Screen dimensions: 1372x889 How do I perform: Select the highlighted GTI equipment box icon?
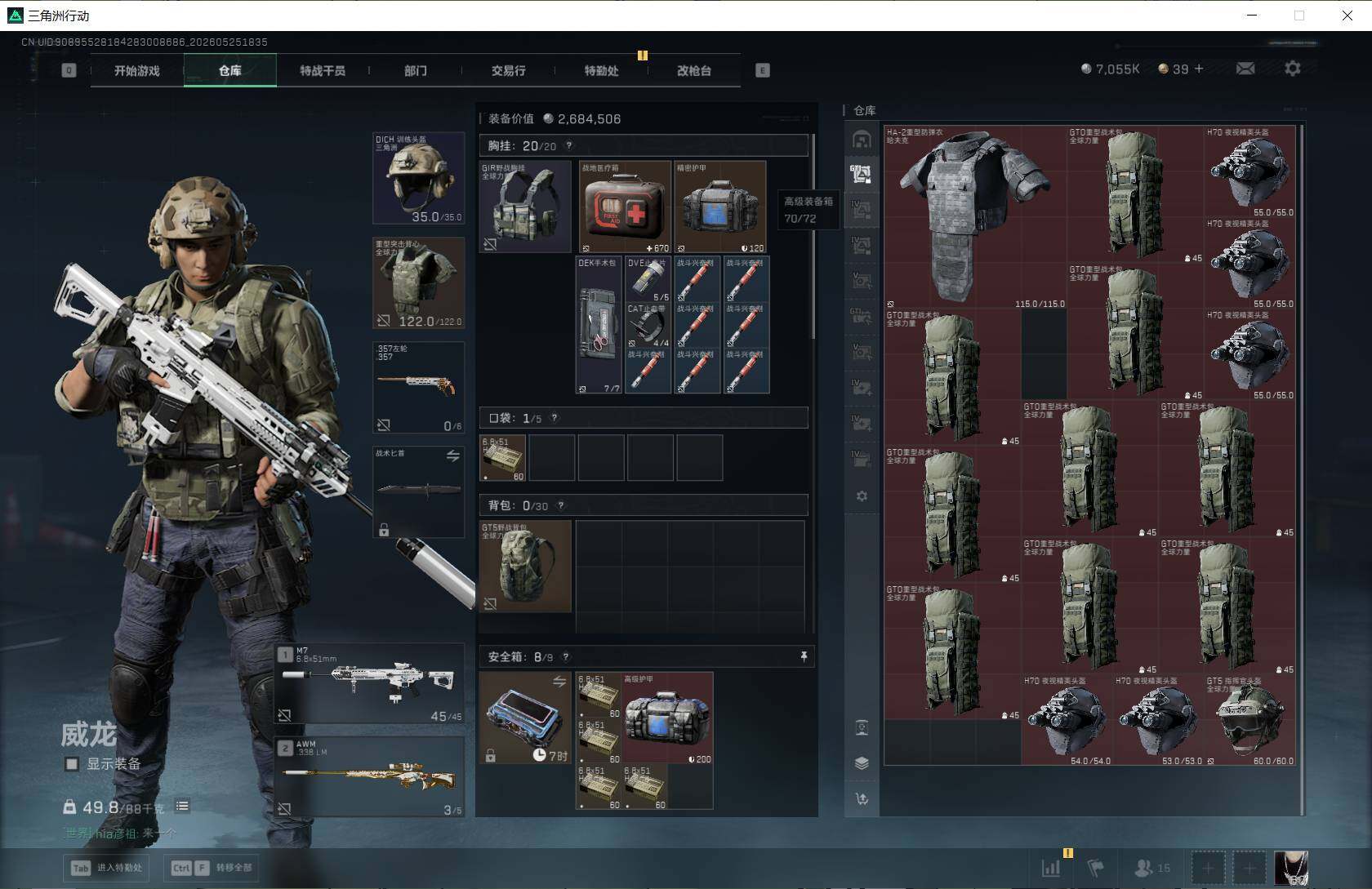tap(862, 173)
